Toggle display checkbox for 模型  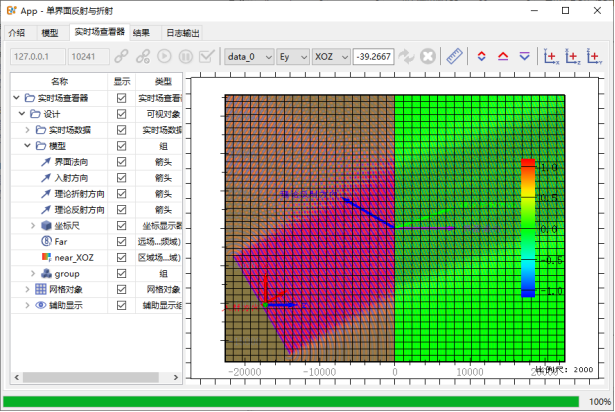pos(122,146)
